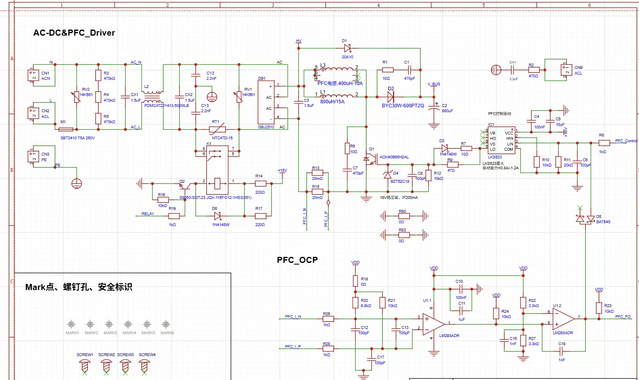Select the L2 common-mode choke symbol

point(153,97)
